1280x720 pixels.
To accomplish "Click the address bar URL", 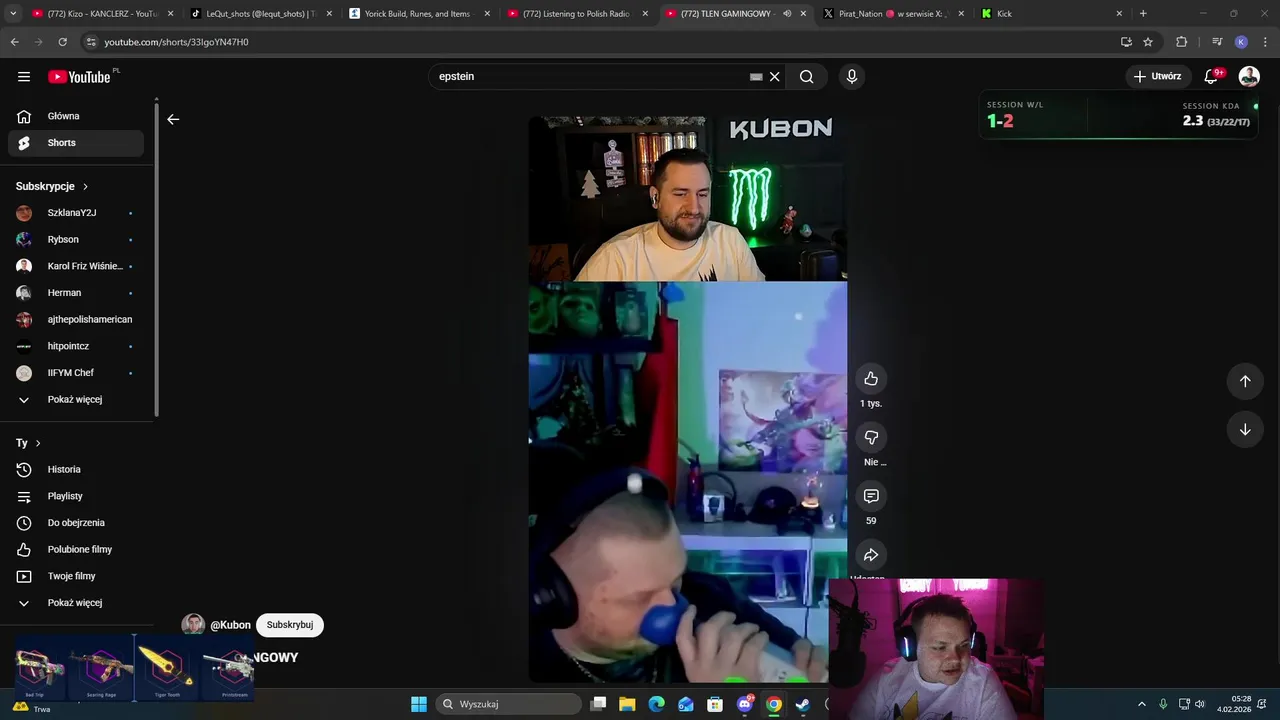I will pyautogui.click(x=177, y=42).
